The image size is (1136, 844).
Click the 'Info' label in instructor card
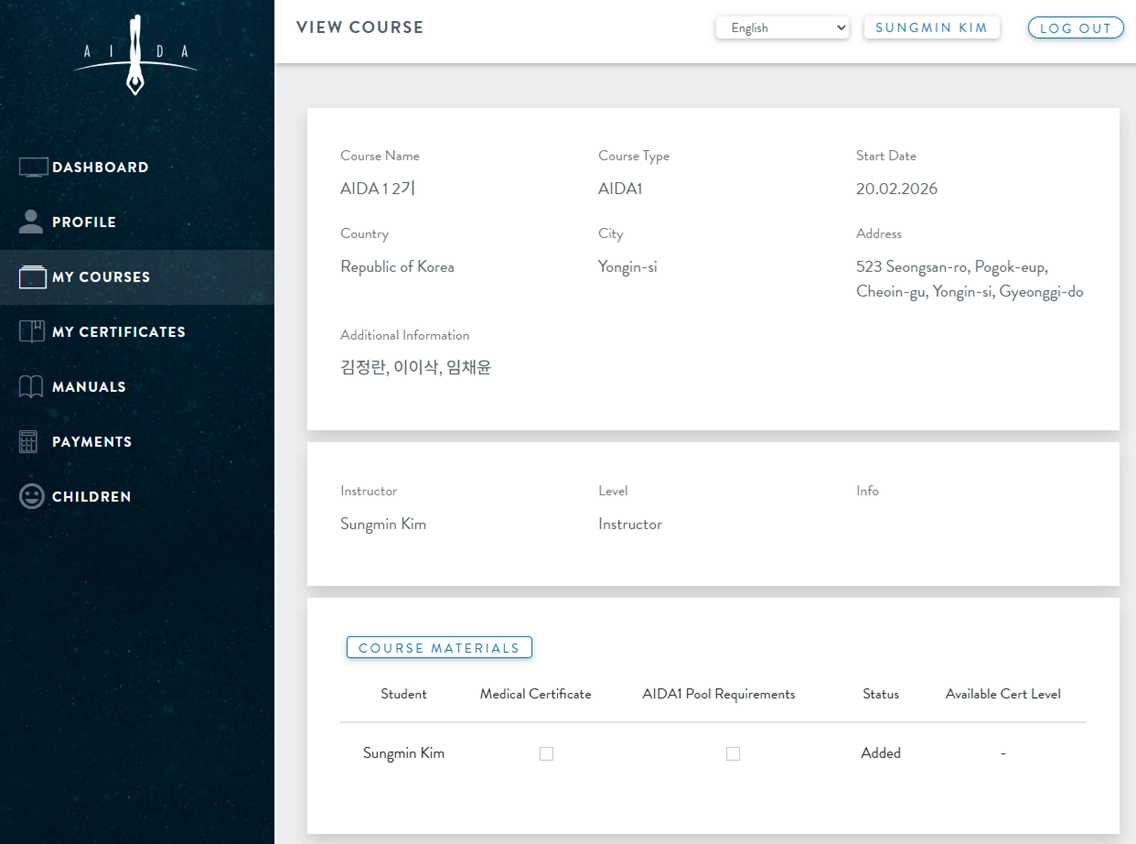(x=867, y=490)
